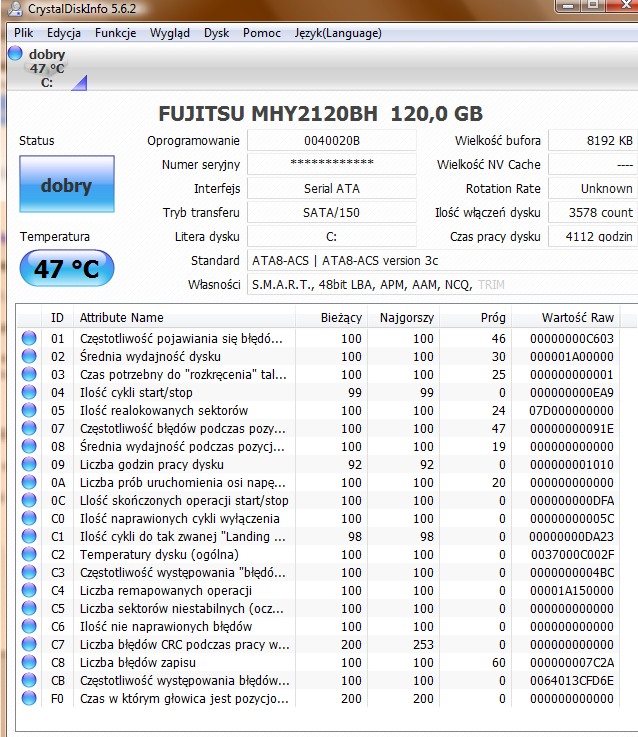Click status orb for attribute CB
The width and height of the screenshot is (638, 737).
pyautogui.click(x=29, y=680)
